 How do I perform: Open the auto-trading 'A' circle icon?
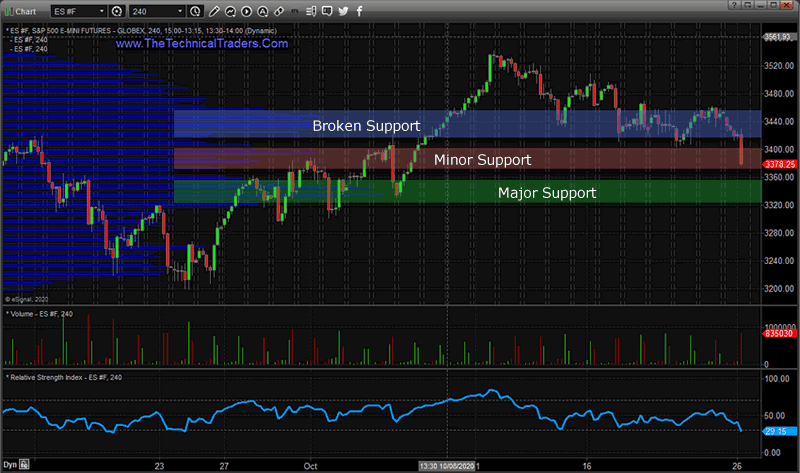coord(263,11)
